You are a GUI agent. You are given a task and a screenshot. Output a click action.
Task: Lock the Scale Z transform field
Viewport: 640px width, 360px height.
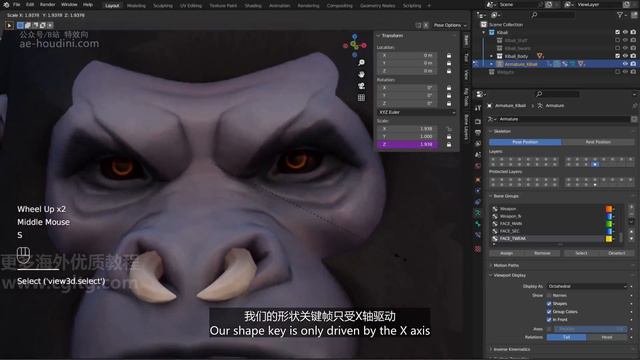pos(449,144)
